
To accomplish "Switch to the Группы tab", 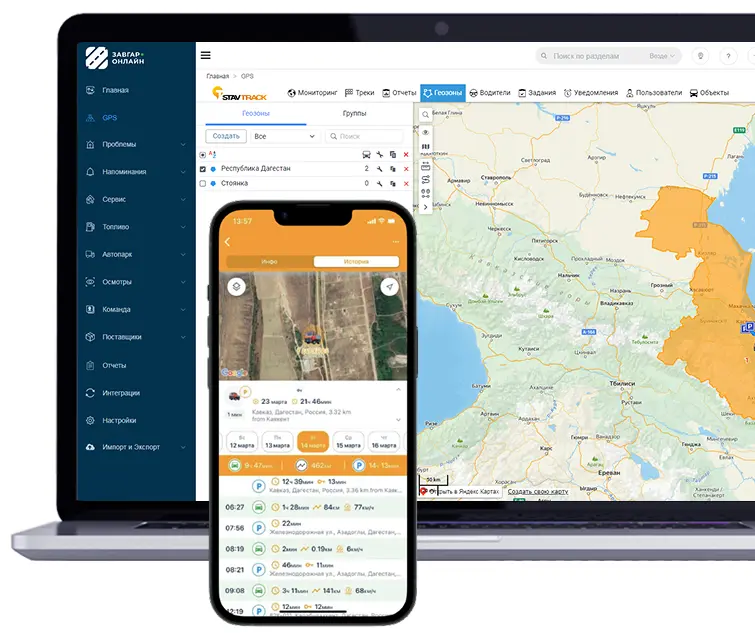I will pyautogui.click(x=355, y=114).
